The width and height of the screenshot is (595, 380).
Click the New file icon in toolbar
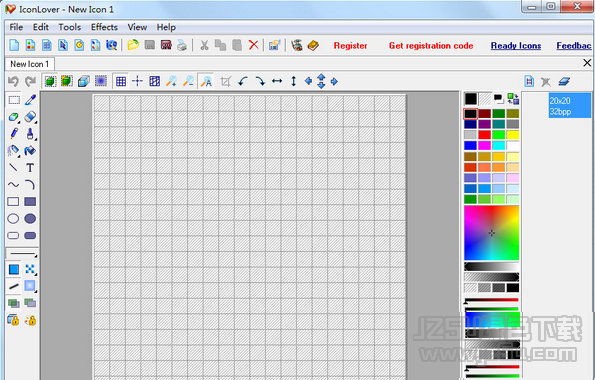pos(14,45)
